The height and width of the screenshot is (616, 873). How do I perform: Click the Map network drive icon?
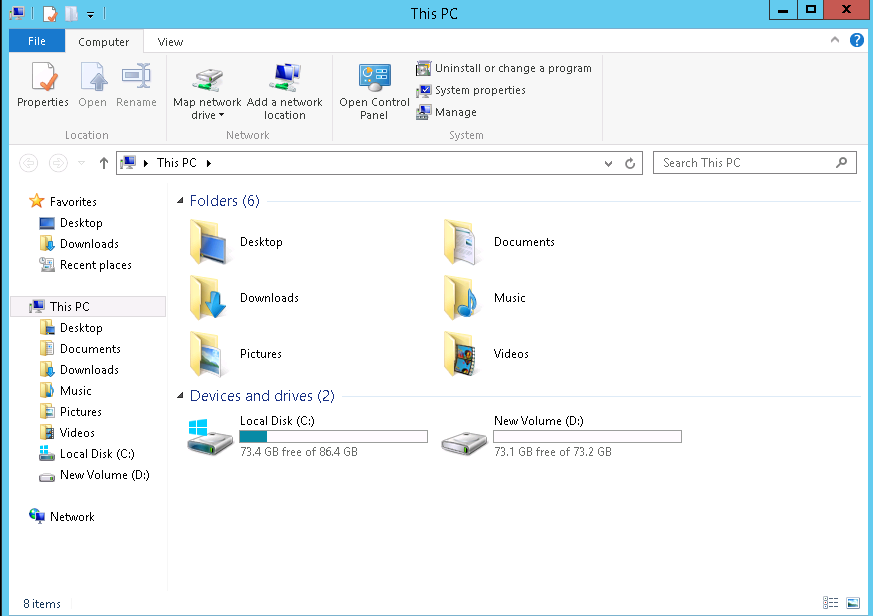click(207, 79)
